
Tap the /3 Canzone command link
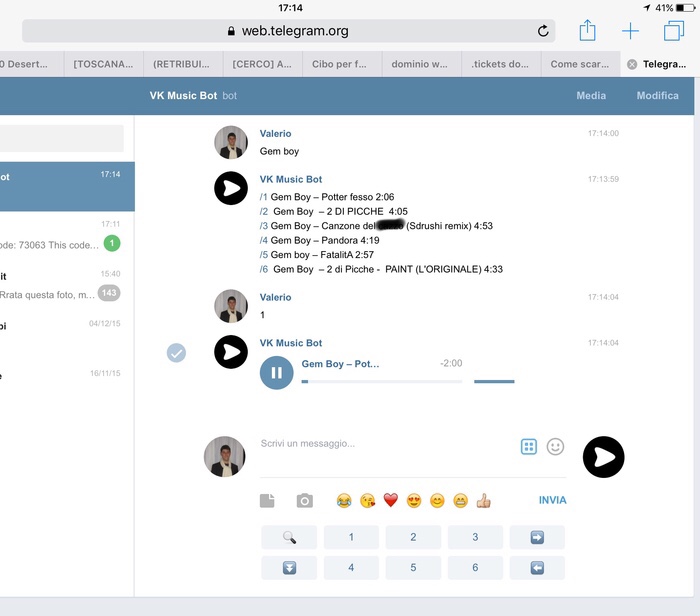point(264,226)
